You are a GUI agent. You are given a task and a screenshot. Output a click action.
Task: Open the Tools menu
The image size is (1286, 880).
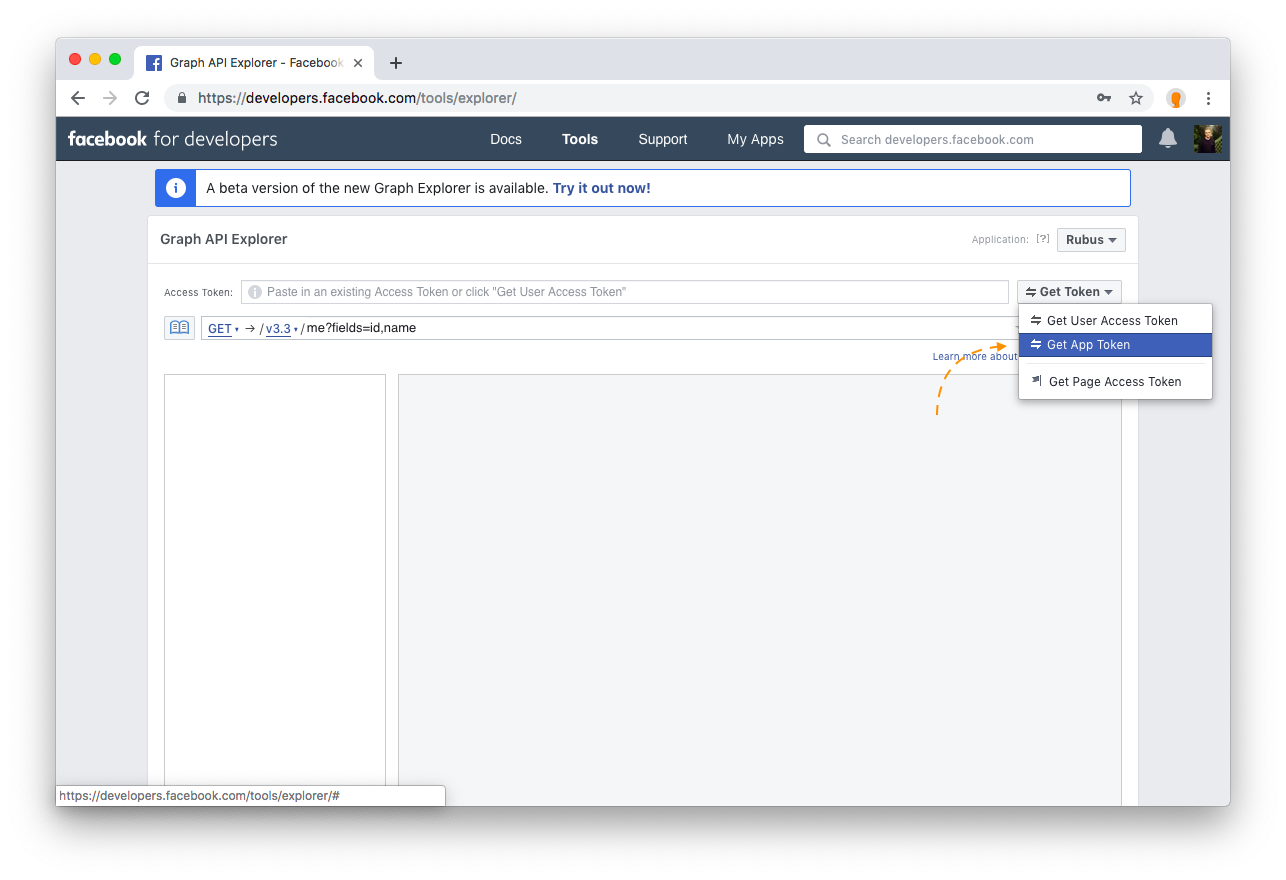point(580,139)
